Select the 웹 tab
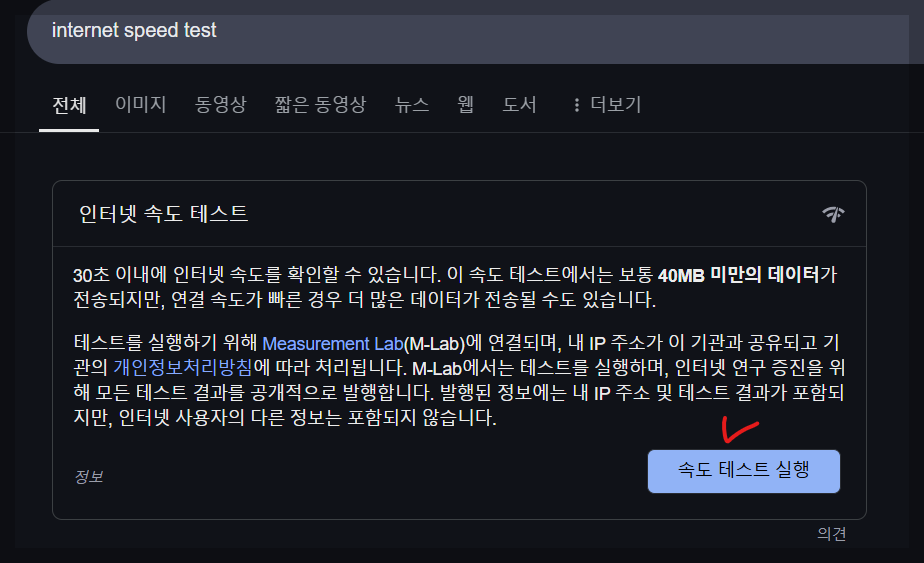The height and width of the screenshot is (563, 924). click(466, 104)
